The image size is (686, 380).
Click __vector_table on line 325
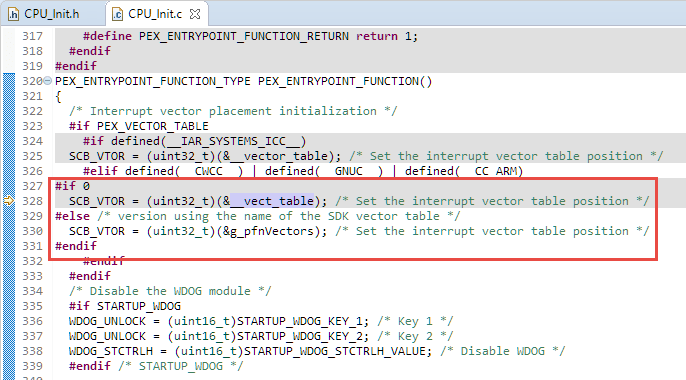(x=279, y=156)
